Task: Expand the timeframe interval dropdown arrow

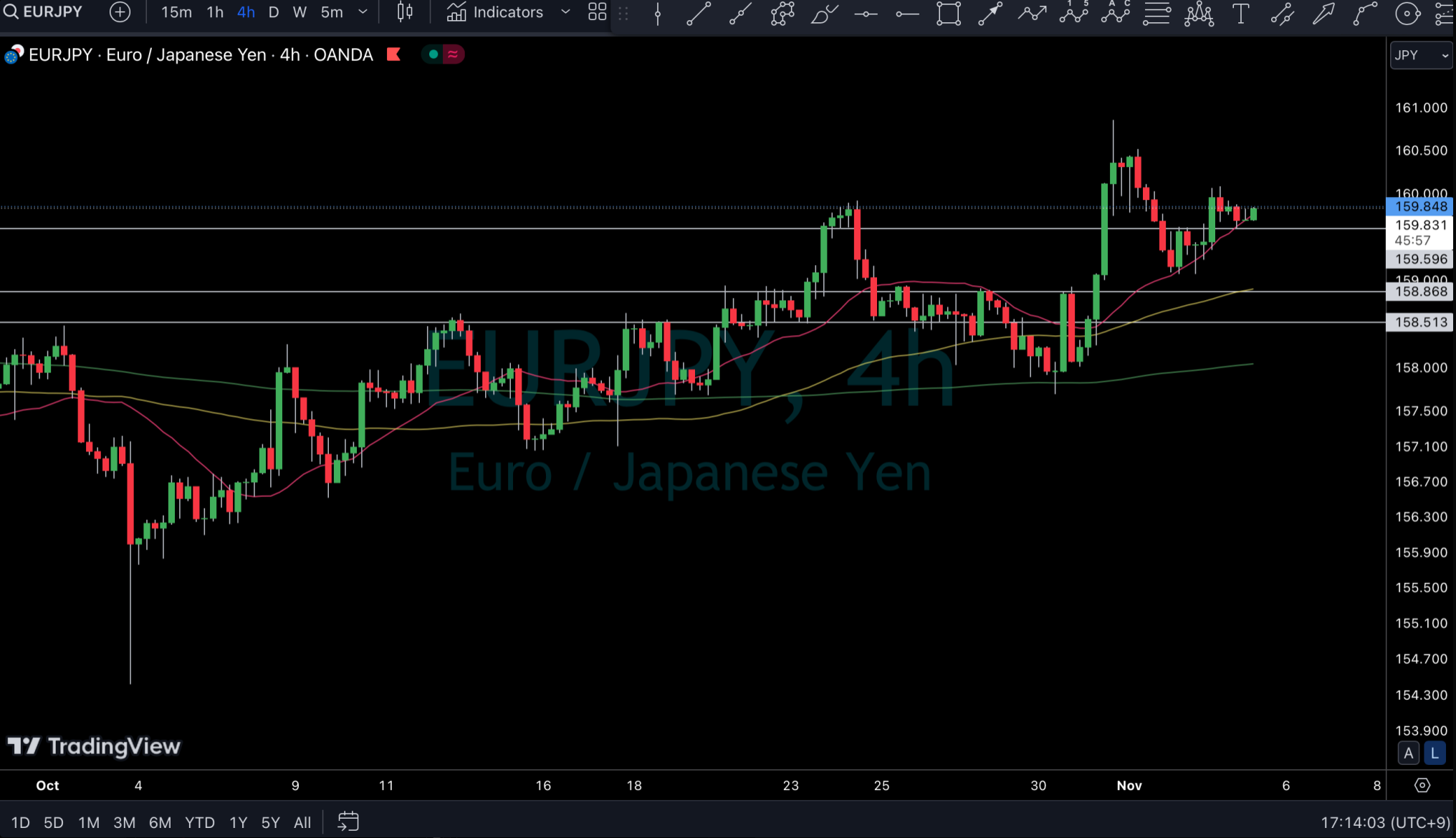Action: point(363,12)
